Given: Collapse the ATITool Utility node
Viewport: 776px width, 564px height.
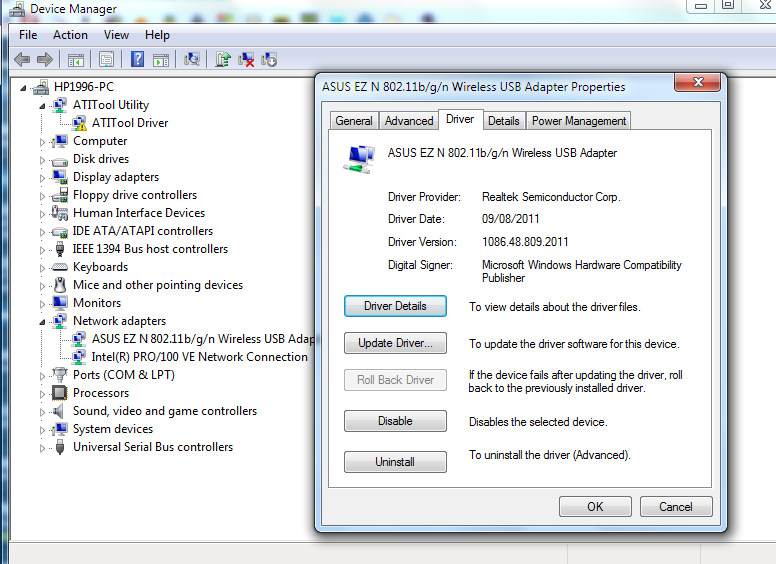Looking at the screenshot, I should (42, 106).
